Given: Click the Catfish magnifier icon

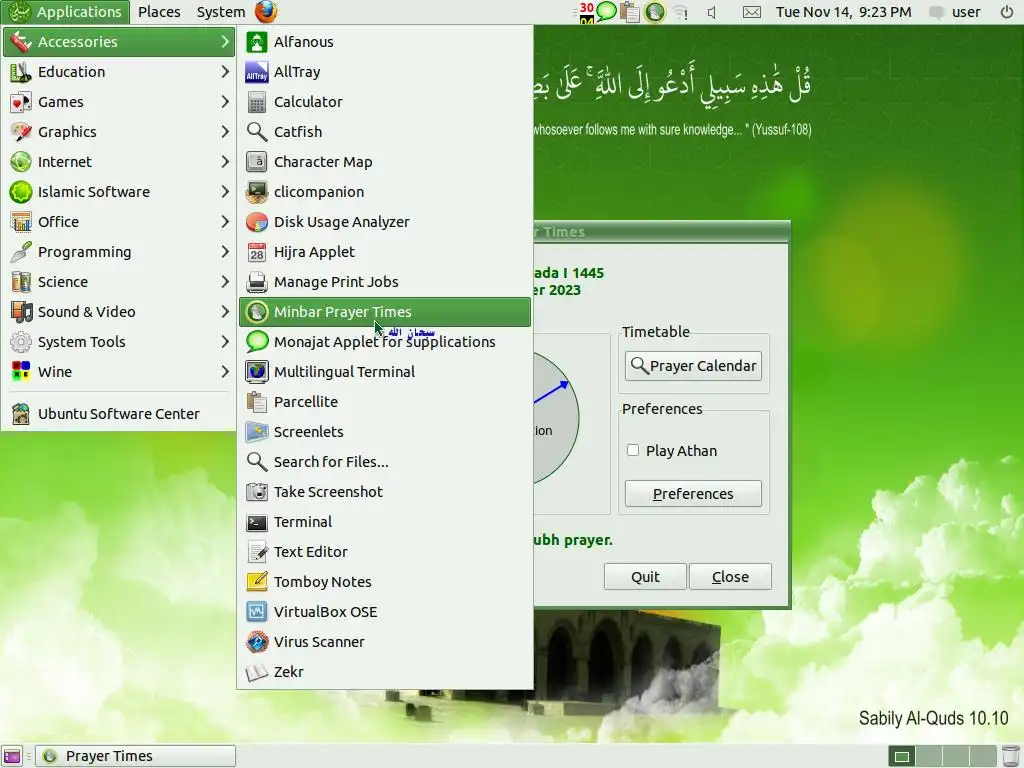Looking at the screenshot, I should pos(257,132).
